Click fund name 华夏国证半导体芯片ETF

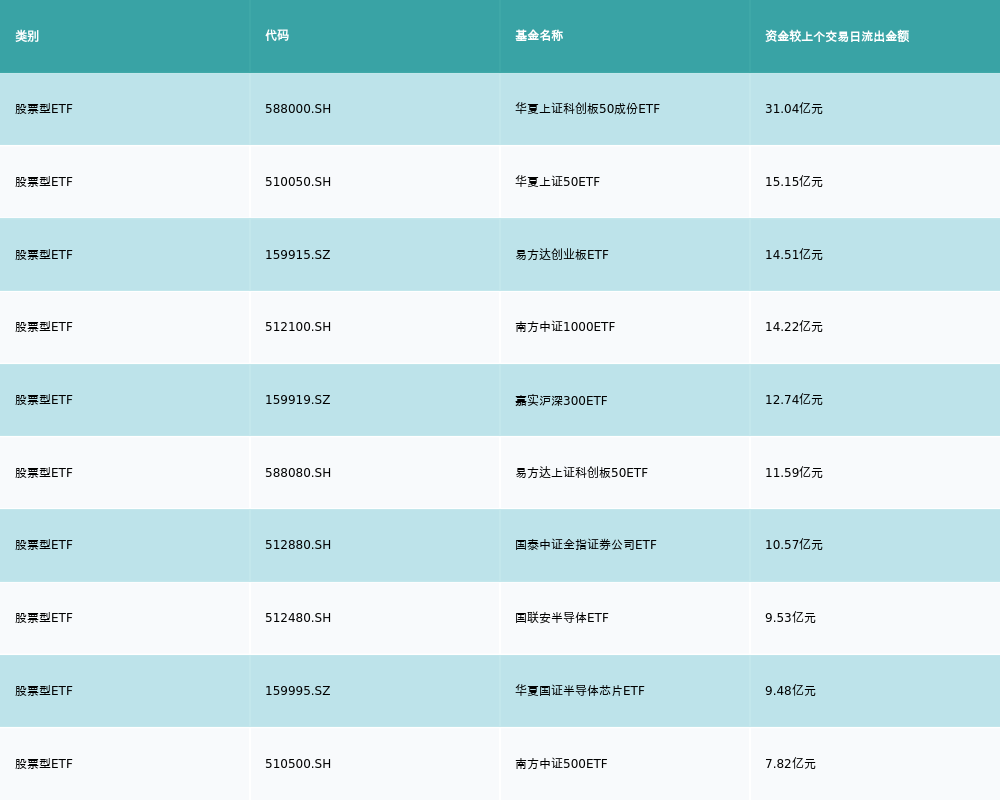pos(580,691)
